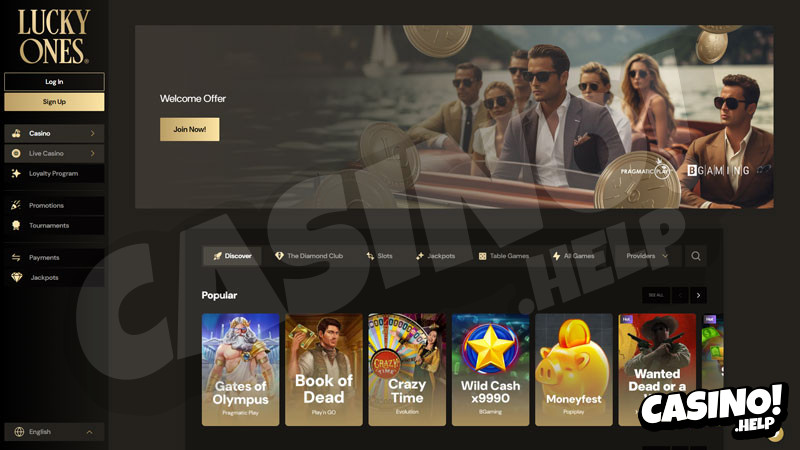
Task: Open the Loyalty Program link
Action: click(x=54, y=173)
